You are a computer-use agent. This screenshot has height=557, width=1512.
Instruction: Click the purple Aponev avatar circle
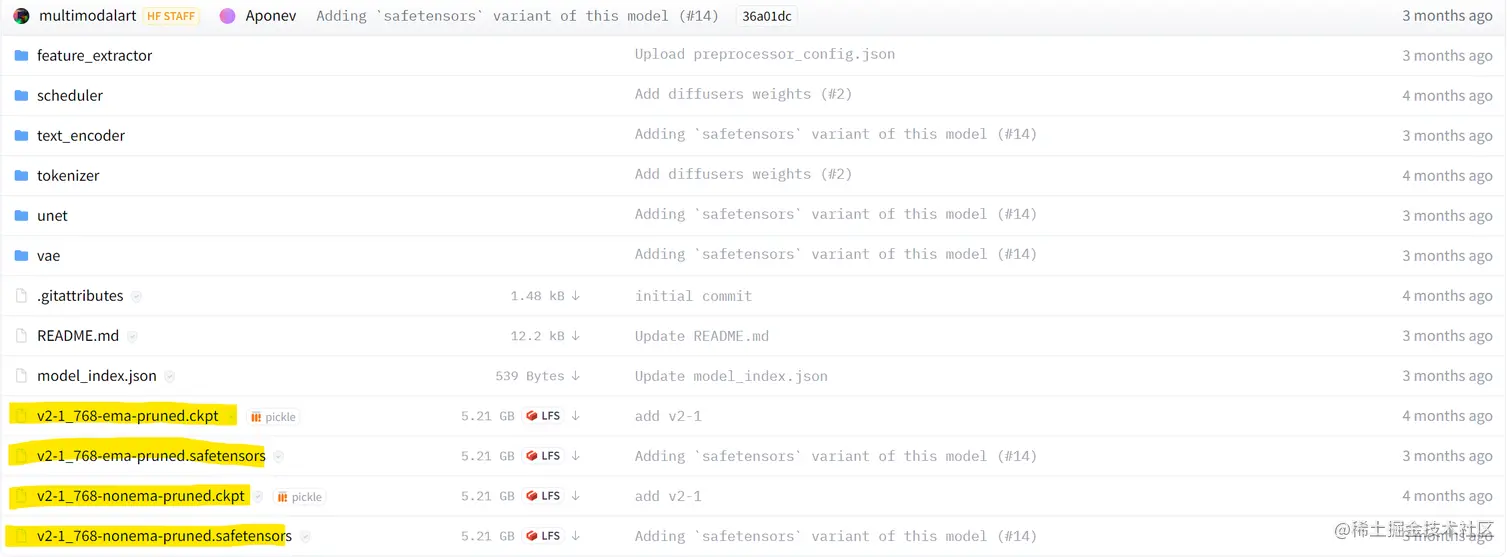coord(228,16)
